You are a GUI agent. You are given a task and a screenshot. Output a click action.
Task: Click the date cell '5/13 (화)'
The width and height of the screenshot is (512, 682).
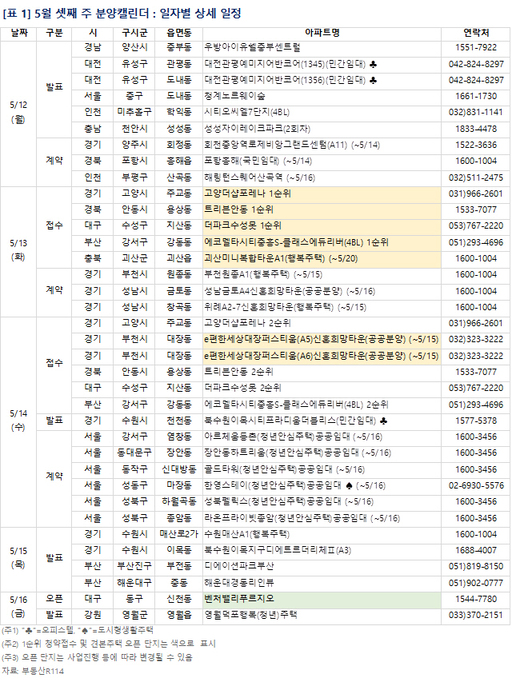(18, 250)
